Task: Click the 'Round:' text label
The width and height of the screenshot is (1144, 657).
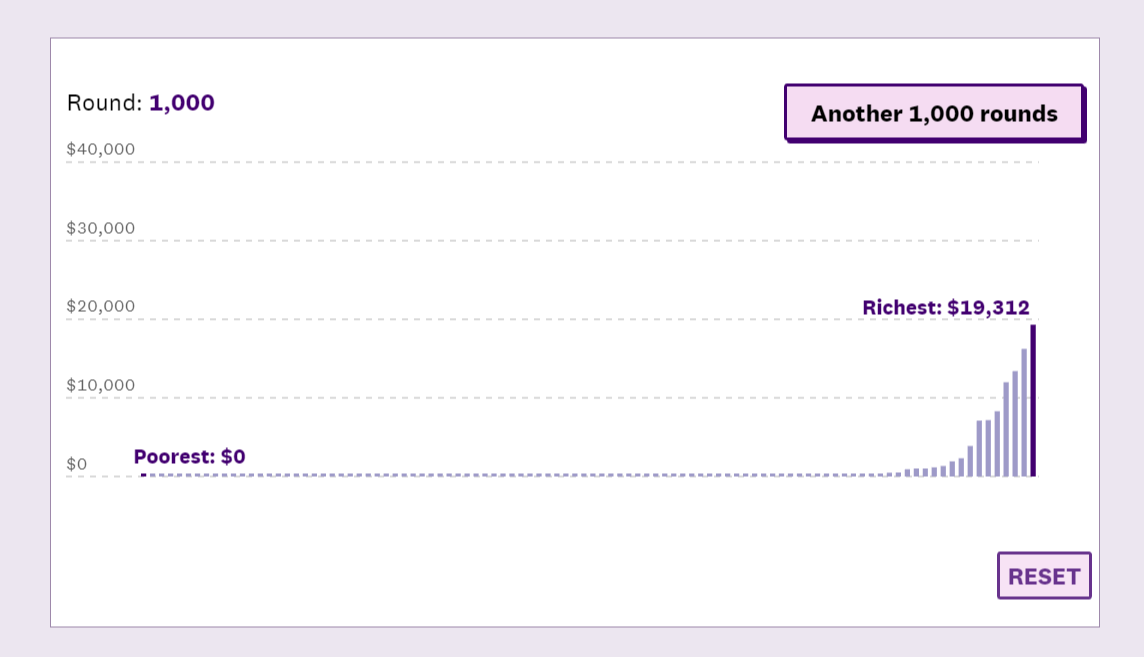Action: click(x=104, y=103)
